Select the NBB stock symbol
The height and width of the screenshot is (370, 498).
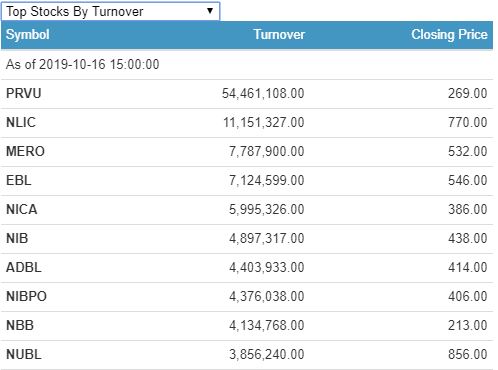point(20,325)
